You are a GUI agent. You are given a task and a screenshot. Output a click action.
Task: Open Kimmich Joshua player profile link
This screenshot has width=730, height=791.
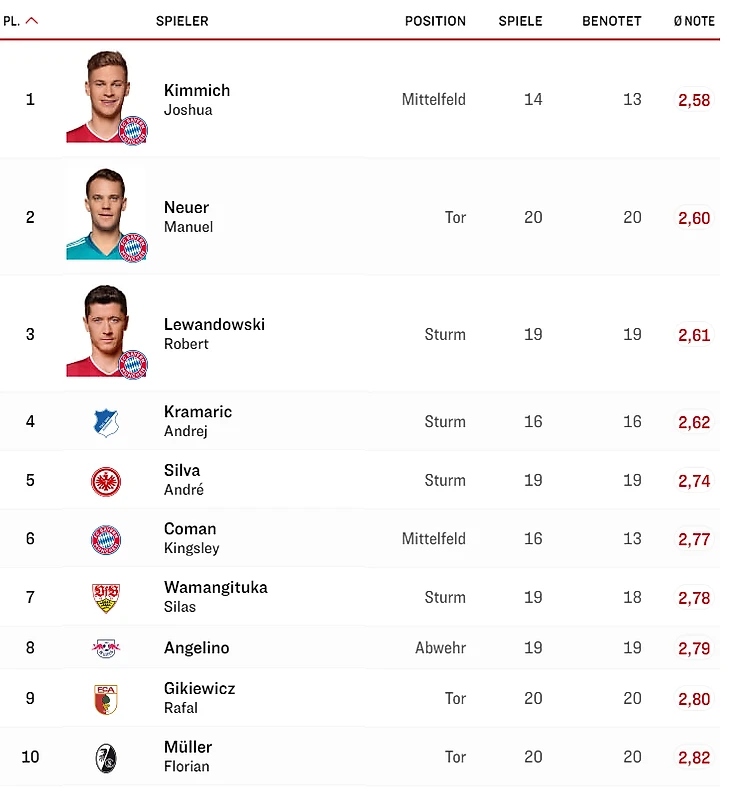point(197,99)
